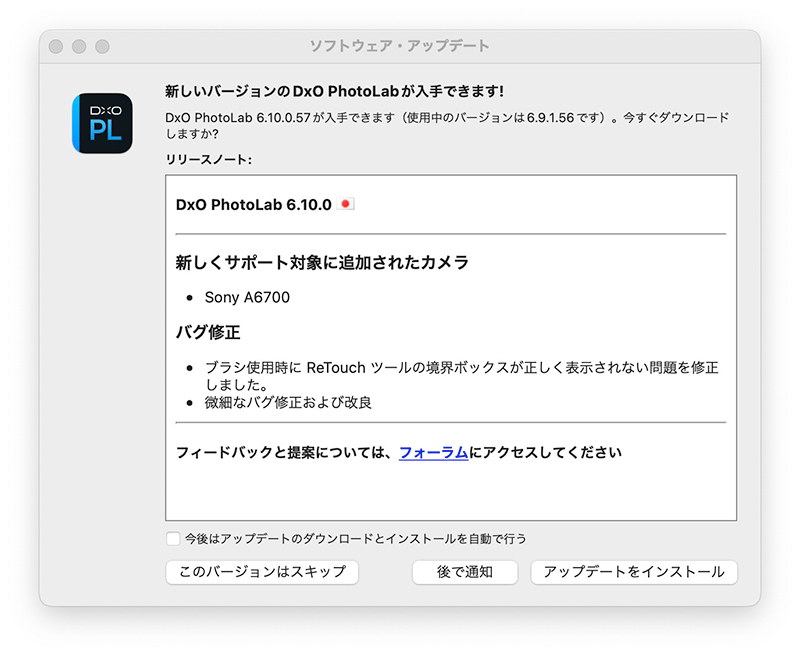The height and width of the screenshot is (655, 800).
Task: Click the ソフトウェア・アップデート title bar
Action: point(399,46)
